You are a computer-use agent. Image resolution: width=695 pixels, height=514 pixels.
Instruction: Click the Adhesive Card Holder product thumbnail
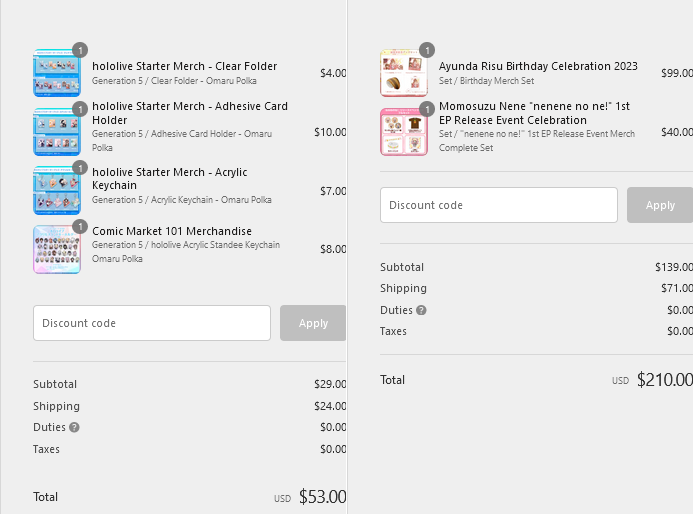pos(56,132)
